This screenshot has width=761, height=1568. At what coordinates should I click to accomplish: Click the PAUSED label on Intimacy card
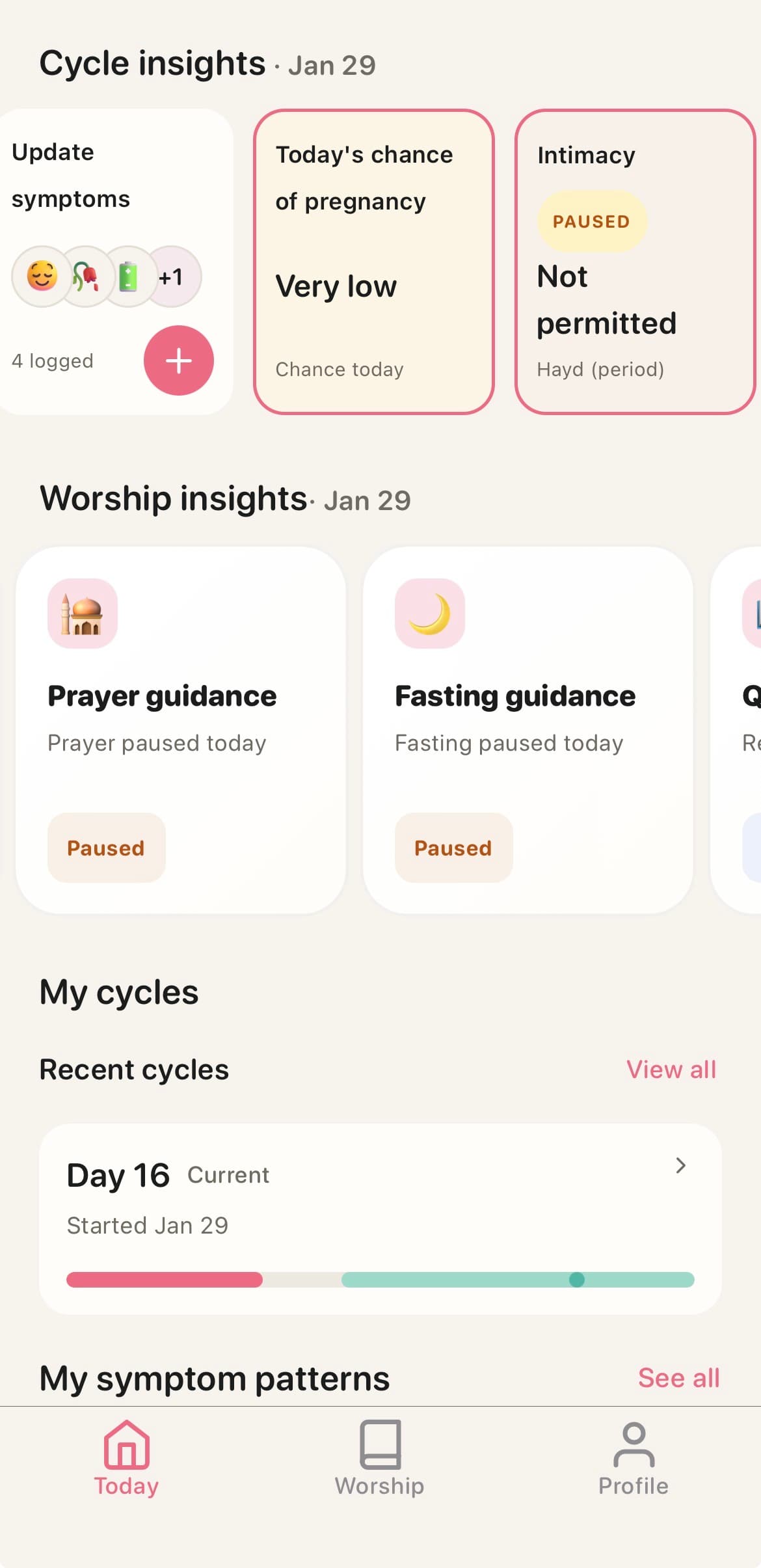591,221
